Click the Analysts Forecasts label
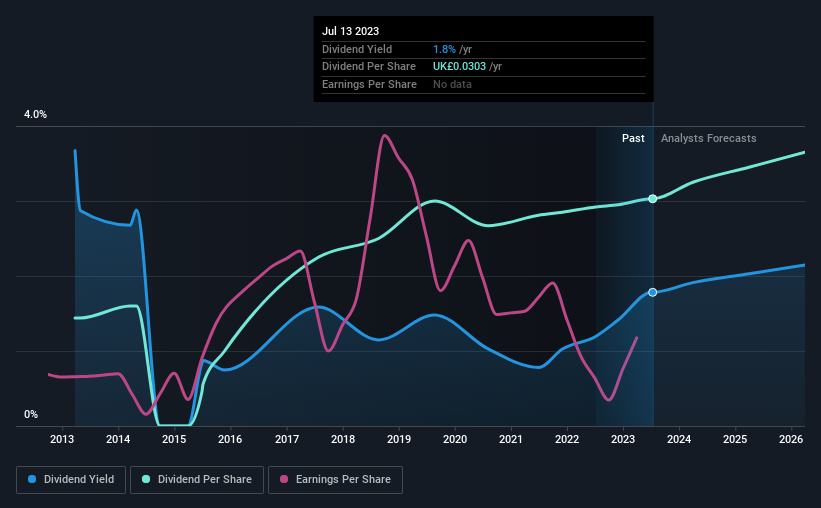 pos(708,138)
